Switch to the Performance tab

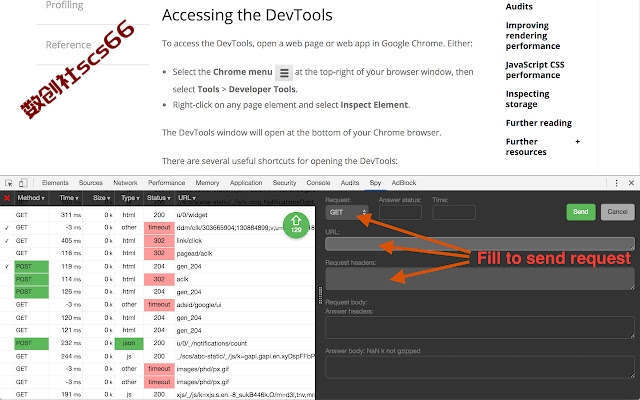(x=167, y=183)
